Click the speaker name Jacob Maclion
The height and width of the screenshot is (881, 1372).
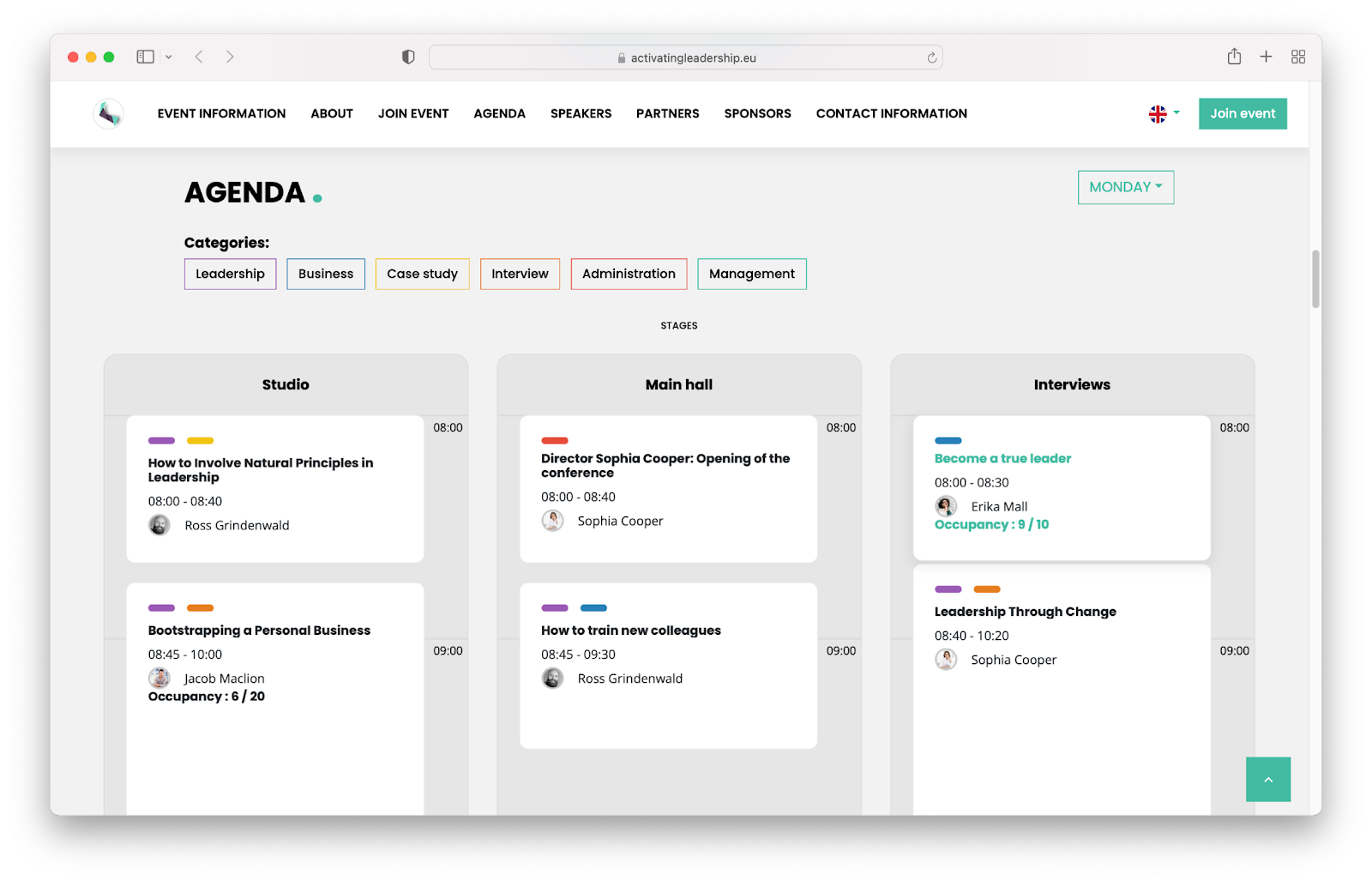(x=224, y=678)
